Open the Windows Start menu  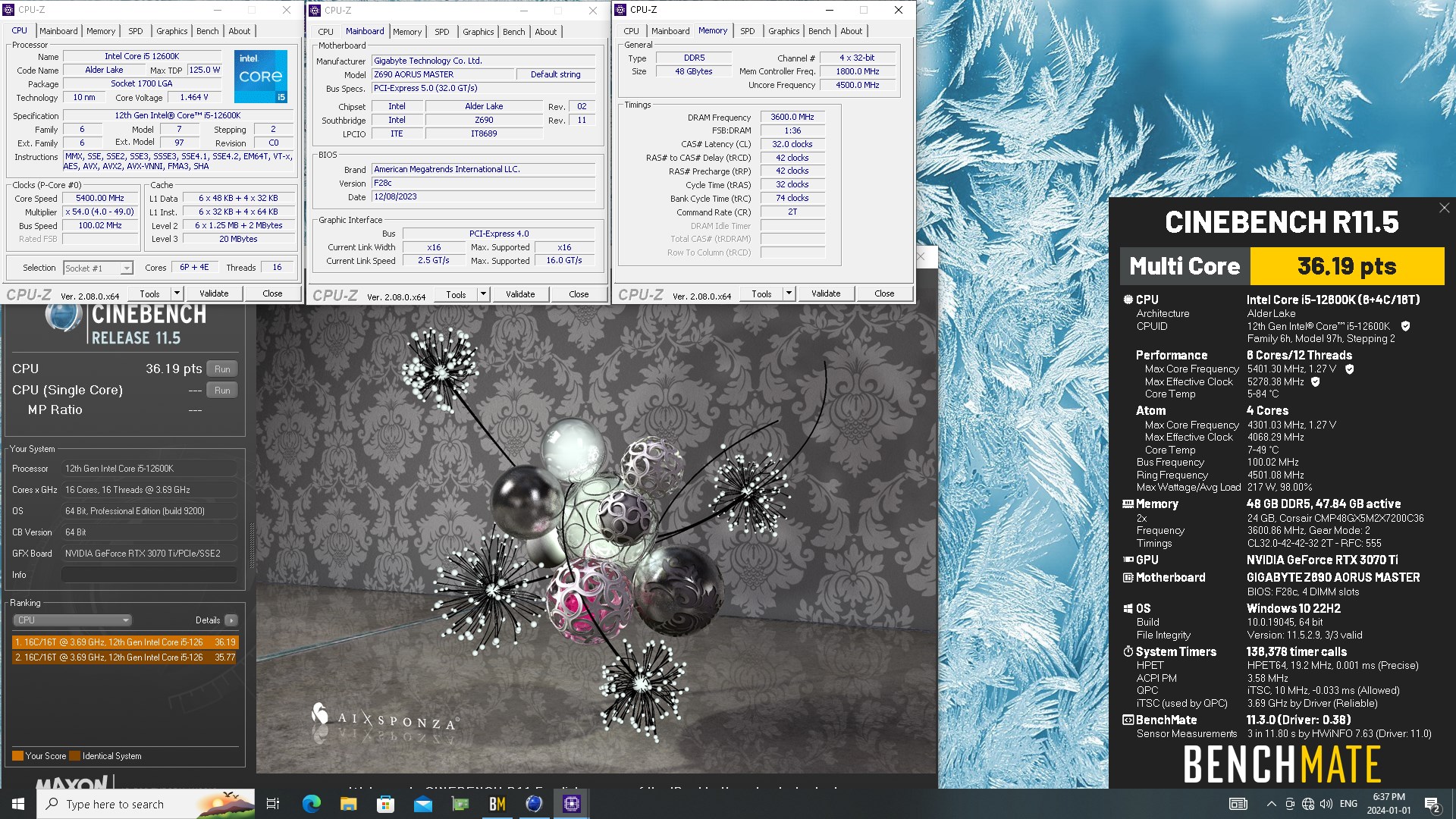18,804
